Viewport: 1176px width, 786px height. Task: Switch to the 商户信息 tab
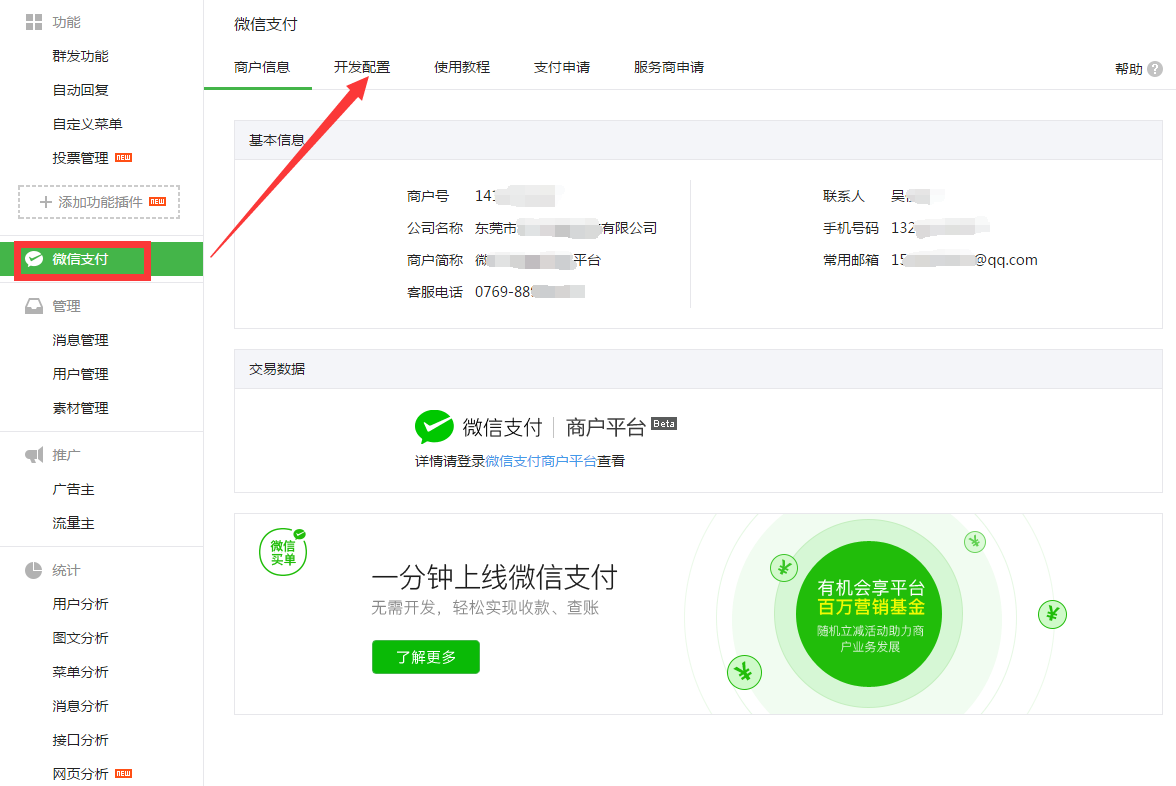(262, 68)
